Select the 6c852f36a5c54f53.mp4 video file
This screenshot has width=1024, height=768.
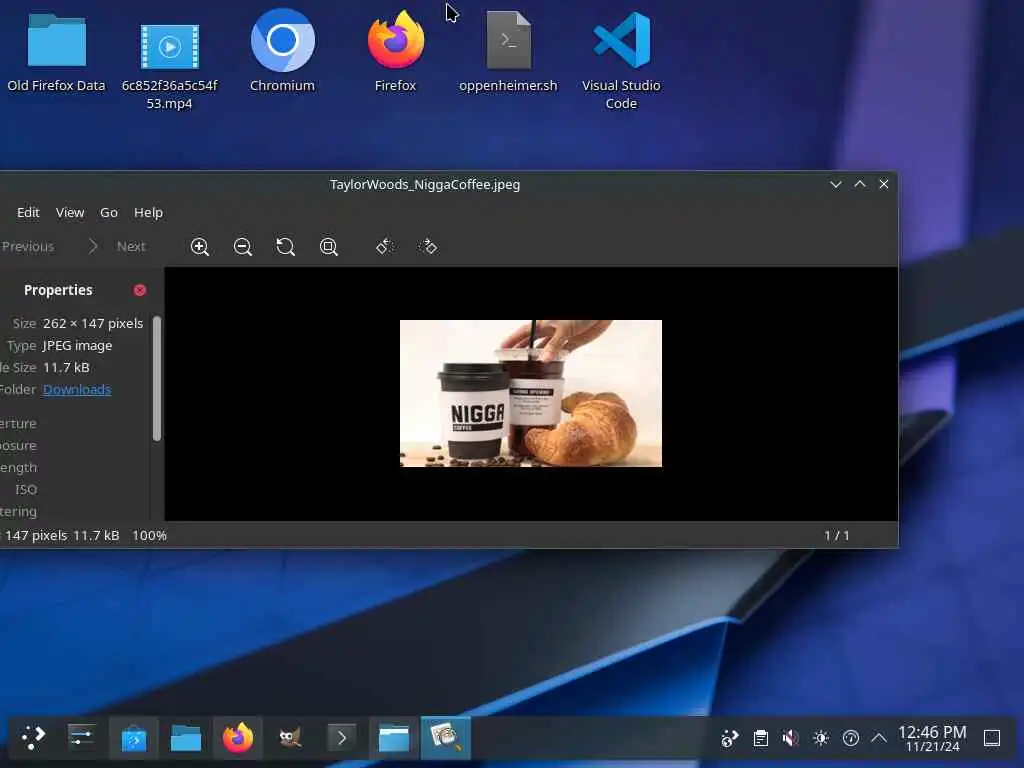click(170, 65)
